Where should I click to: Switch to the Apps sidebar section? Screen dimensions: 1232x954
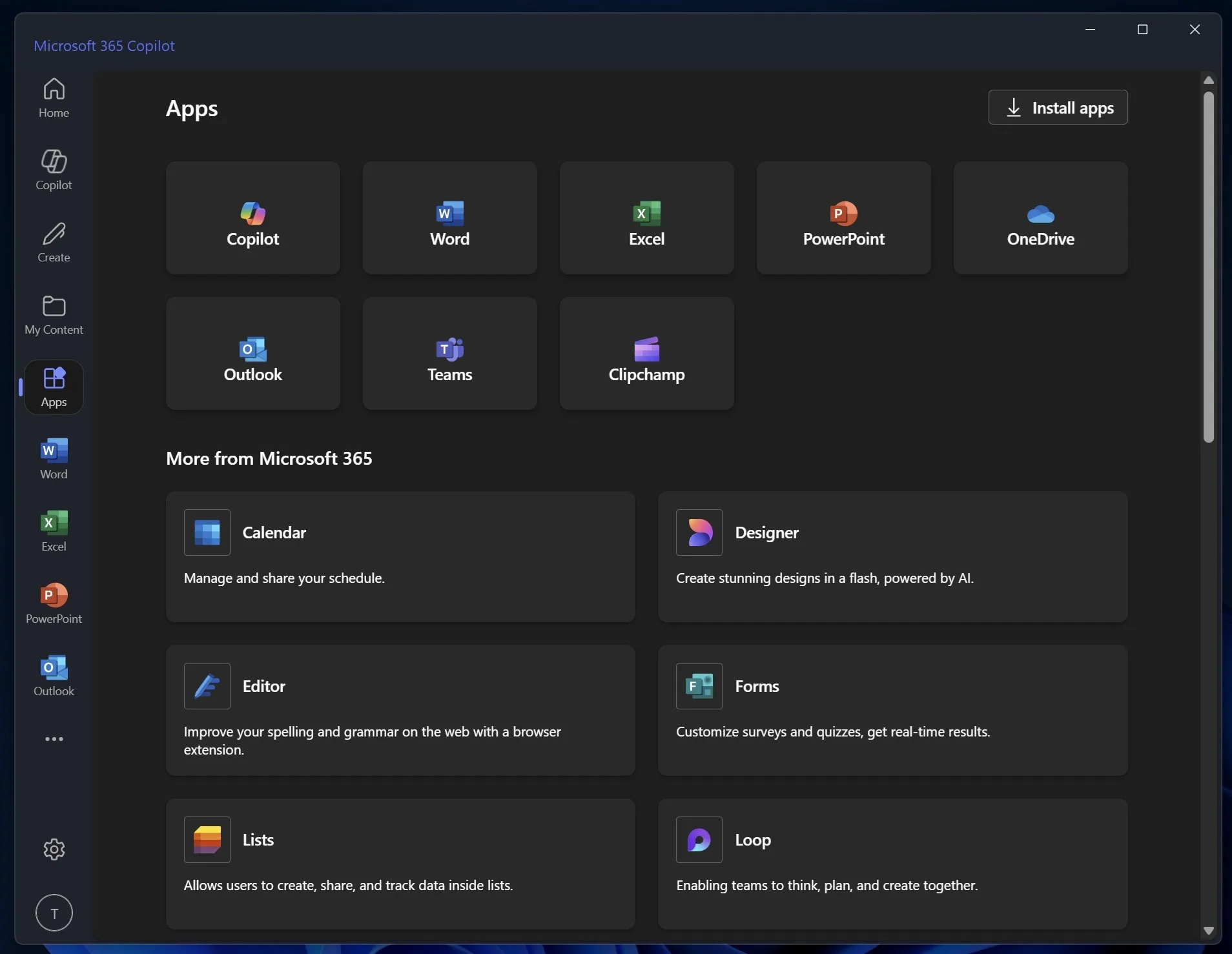[54, 386]
